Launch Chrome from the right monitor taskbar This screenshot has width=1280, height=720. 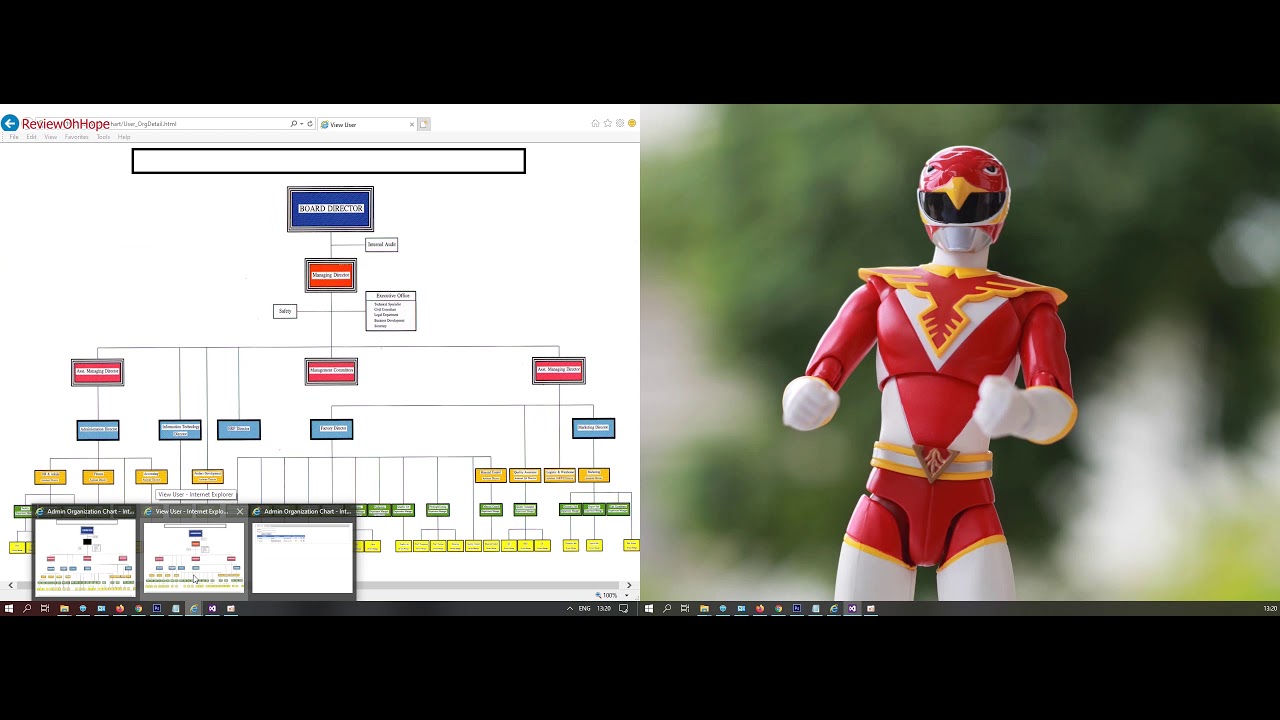coord(778,608)
